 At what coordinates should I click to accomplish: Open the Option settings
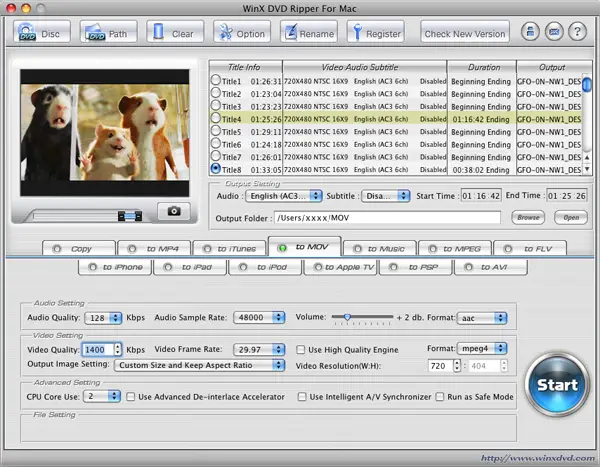click(x=242, y=32)
